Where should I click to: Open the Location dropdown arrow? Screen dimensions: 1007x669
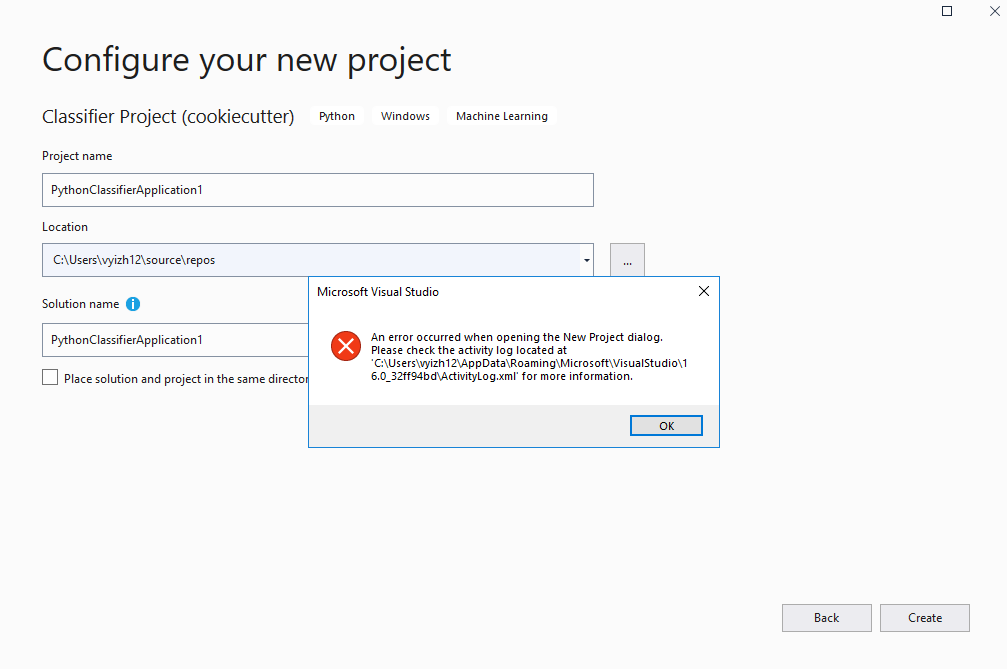point(586,260)
